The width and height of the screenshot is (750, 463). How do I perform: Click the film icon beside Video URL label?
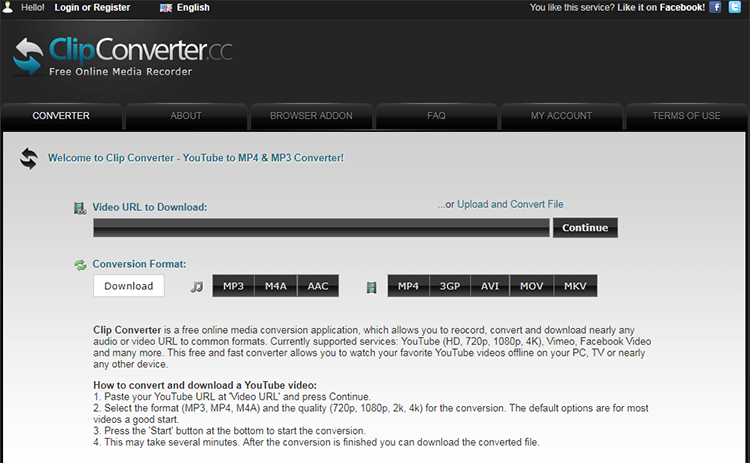point(79,208)
